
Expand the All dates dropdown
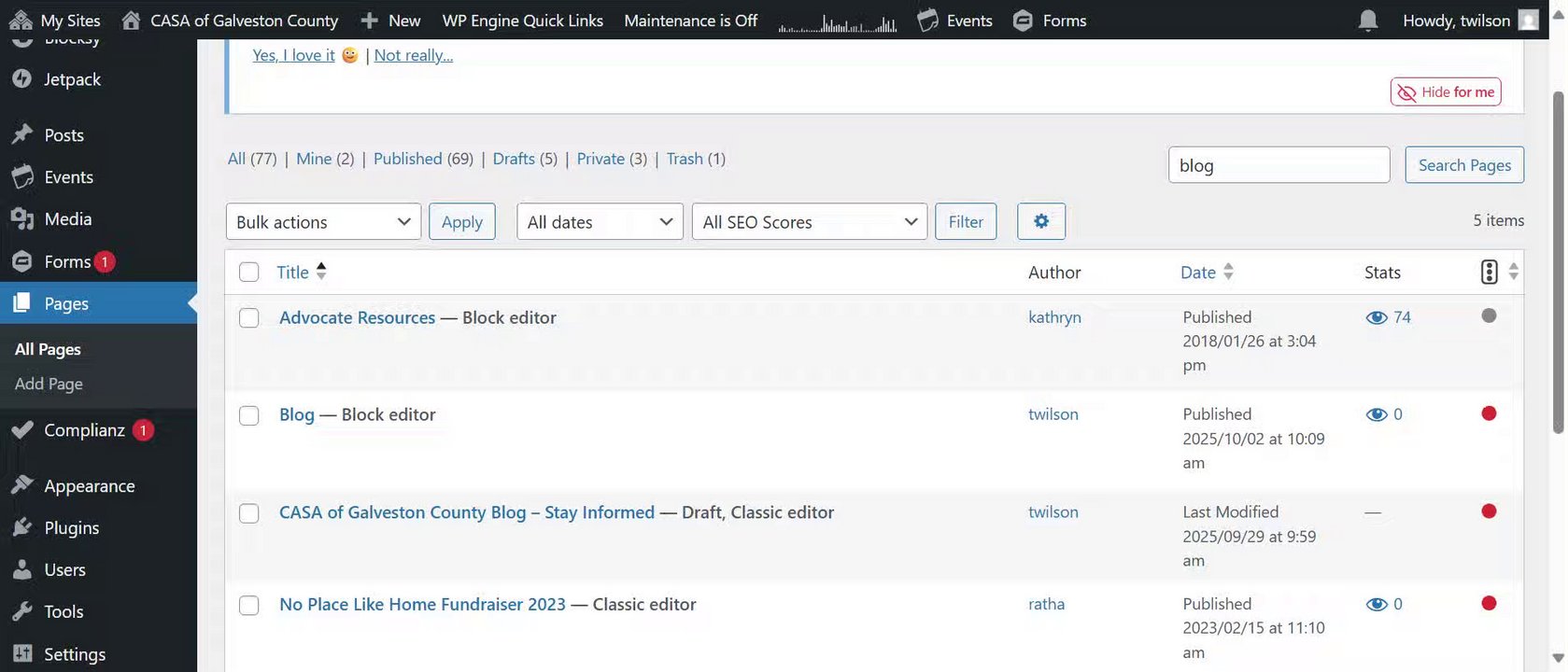pos(600,221)
